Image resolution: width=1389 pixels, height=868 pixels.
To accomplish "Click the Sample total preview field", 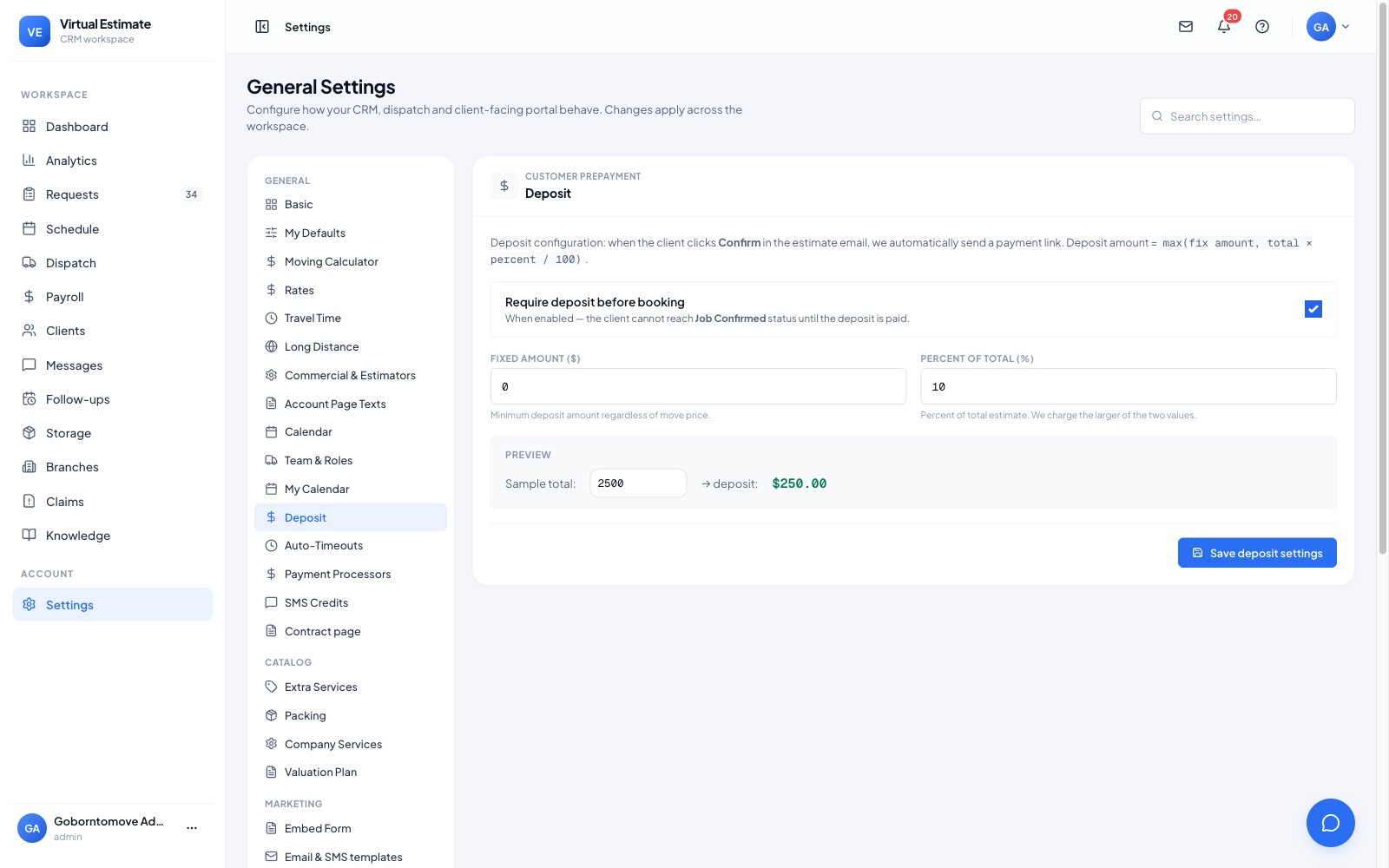I will [x=638, y=483].
